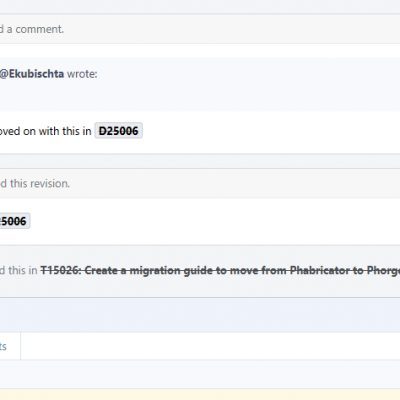The width and height of the screenshot is (400, 400).
Task: Open revision D25006 in the comment
Action: click(118, 131)
